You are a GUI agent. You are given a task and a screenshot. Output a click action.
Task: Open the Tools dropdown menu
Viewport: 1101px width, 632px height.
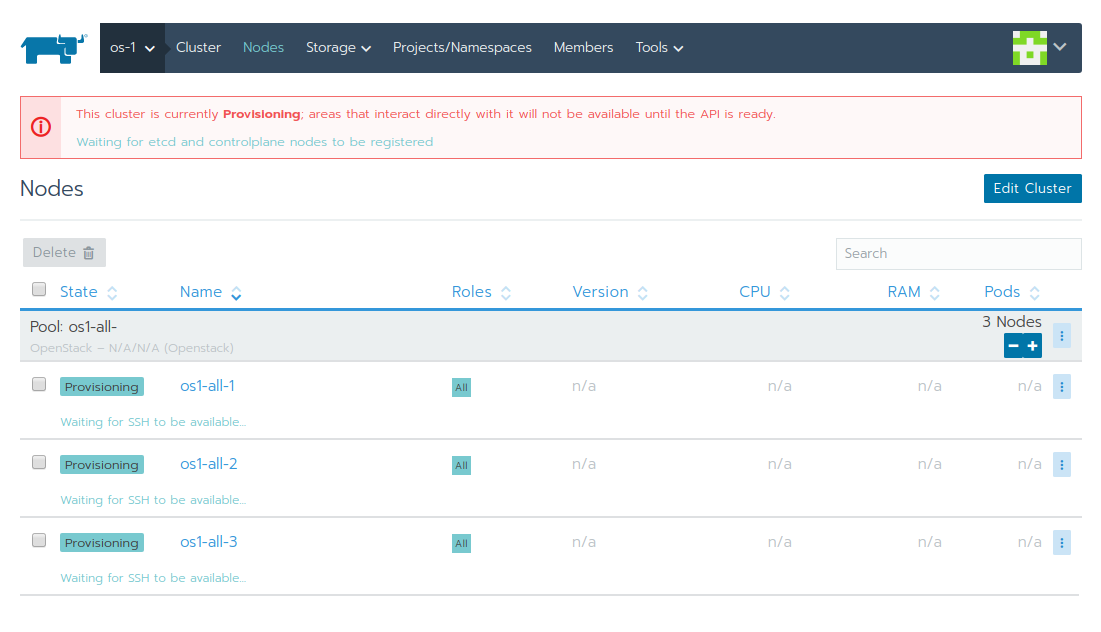point(659,47)
